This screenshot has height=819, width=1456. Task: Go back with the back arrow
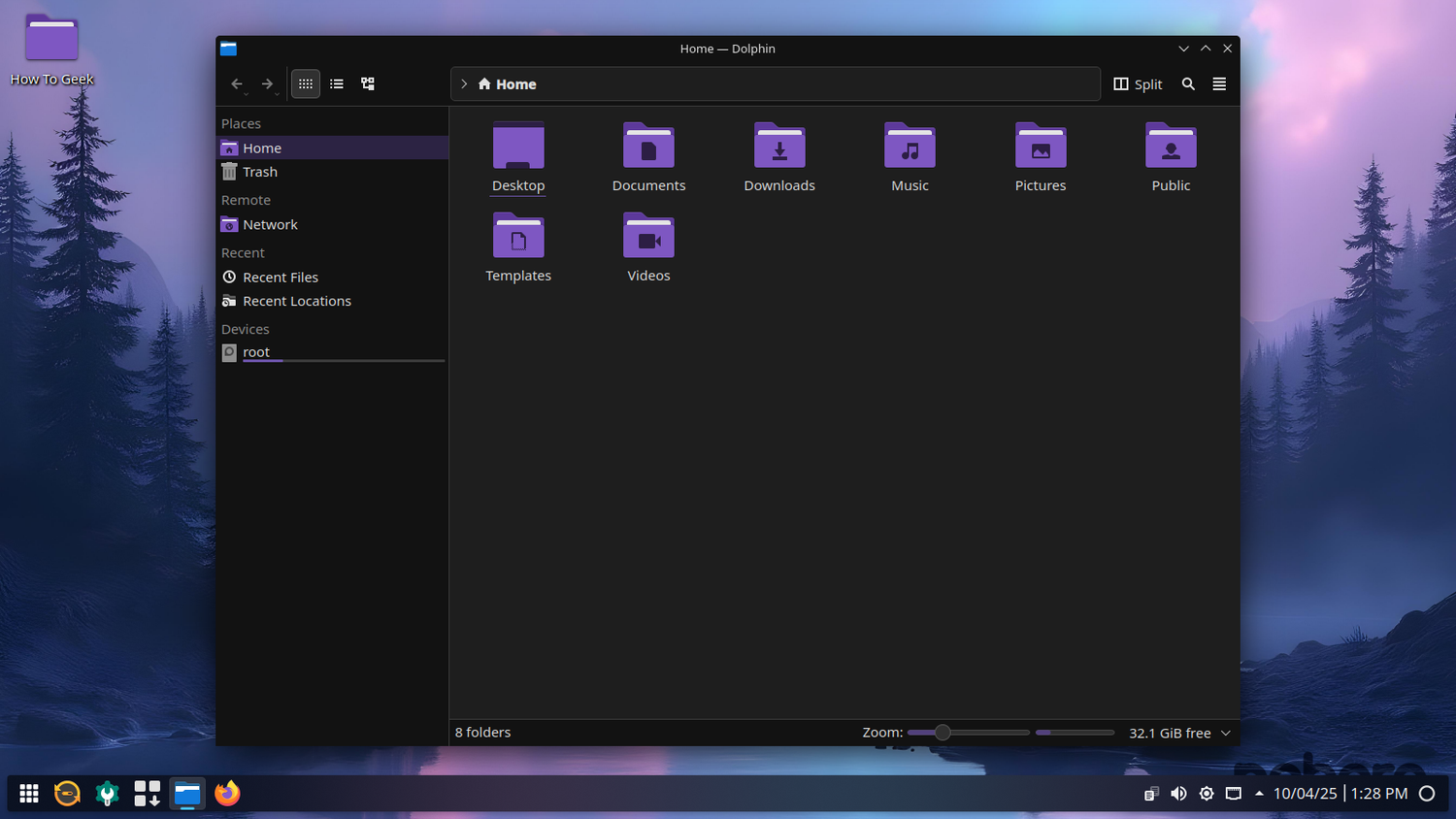(x=237, y=84)
